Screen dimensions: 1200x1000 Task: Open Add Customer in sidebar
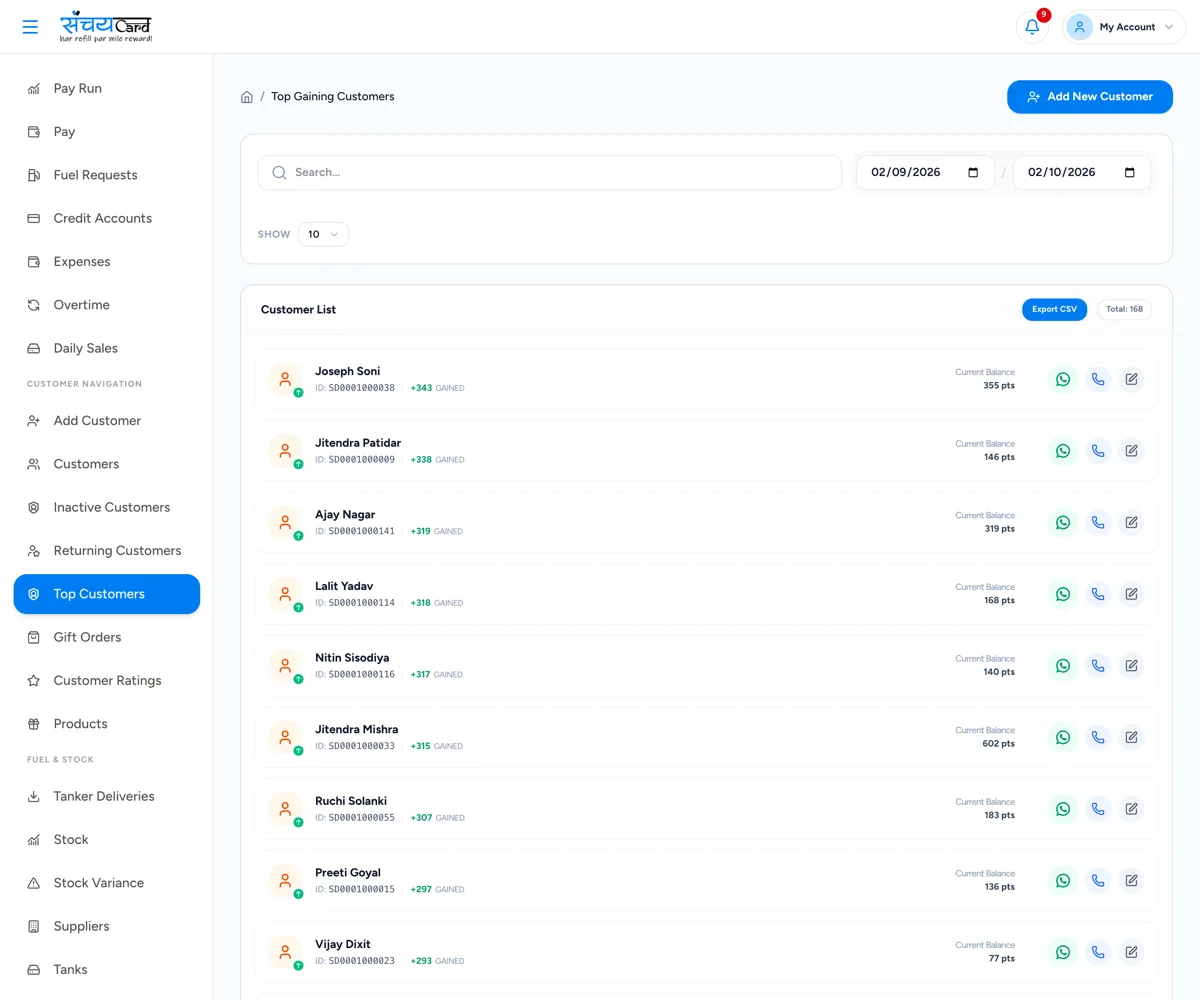[x=107, y=421]
